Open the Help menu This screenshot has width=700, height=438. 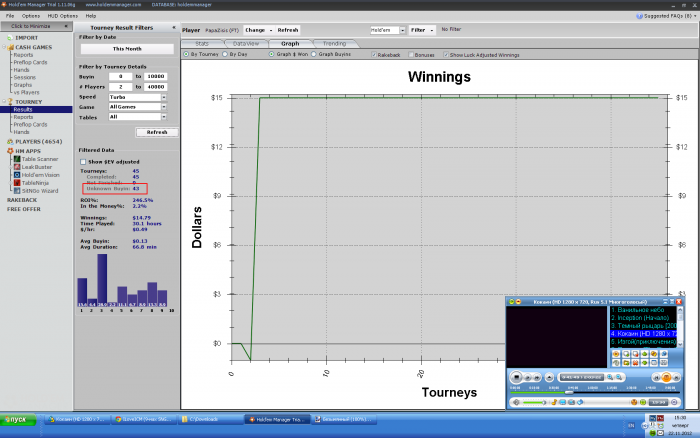pyautogui.click(x=91, y=16)
